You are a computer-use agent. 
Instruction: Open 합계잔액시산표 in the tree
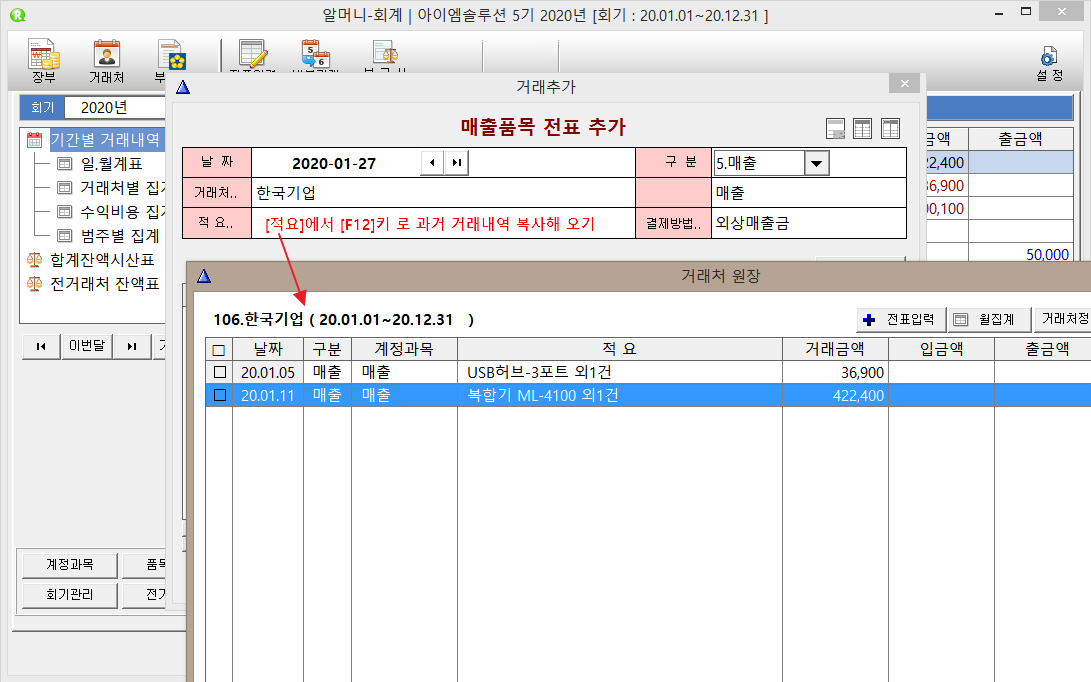pyautogui.click(x=102, y=260)
